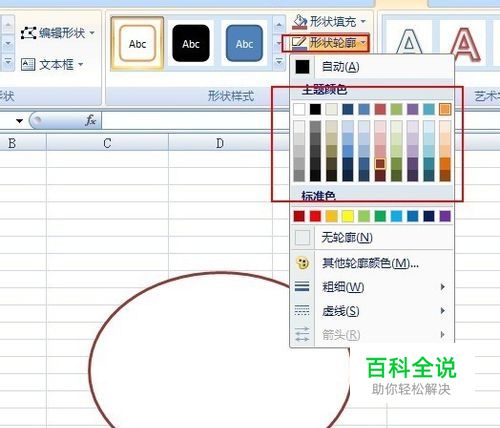500x428 pixels.
Task: Open the Weight (粗细) submenu
Action: click(x=372, y=287)
